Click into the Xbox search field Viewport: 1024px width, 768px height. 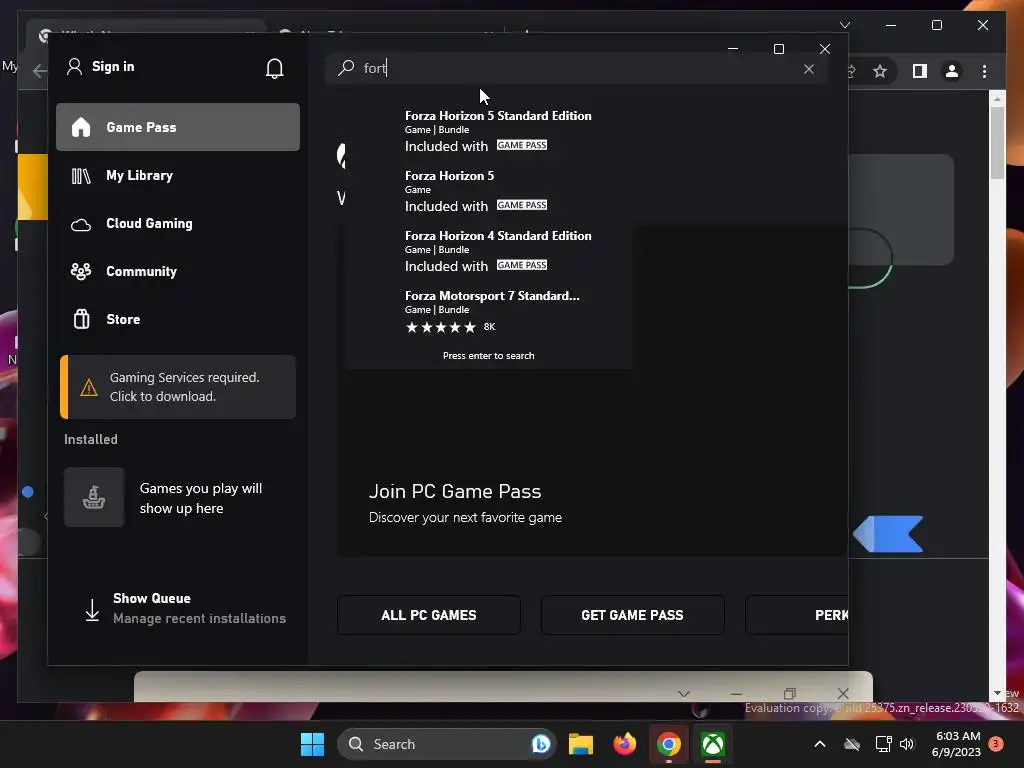coord(578,68)
